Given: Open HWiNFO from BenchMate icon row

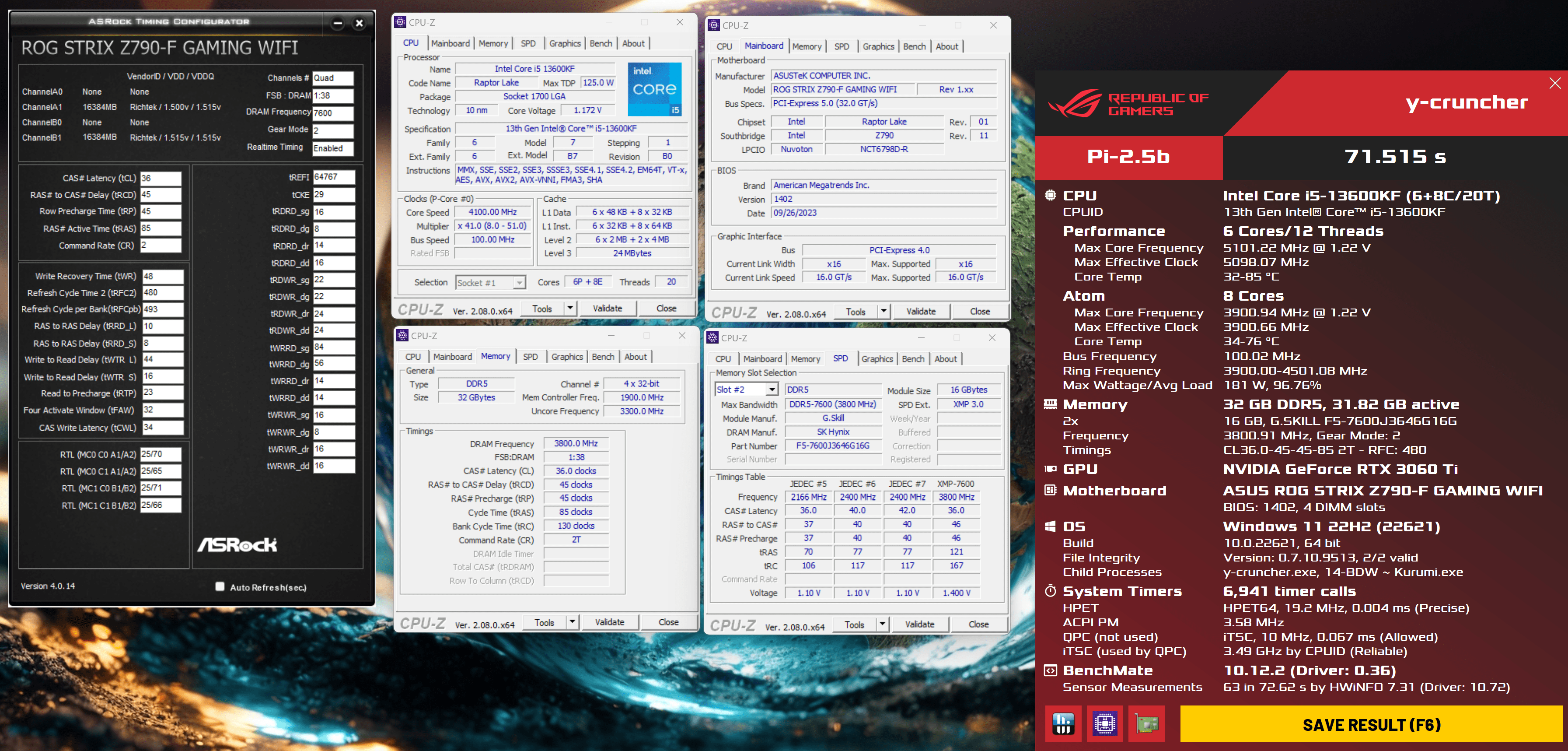Looking at the screenshot, I should coord(1063,723).
